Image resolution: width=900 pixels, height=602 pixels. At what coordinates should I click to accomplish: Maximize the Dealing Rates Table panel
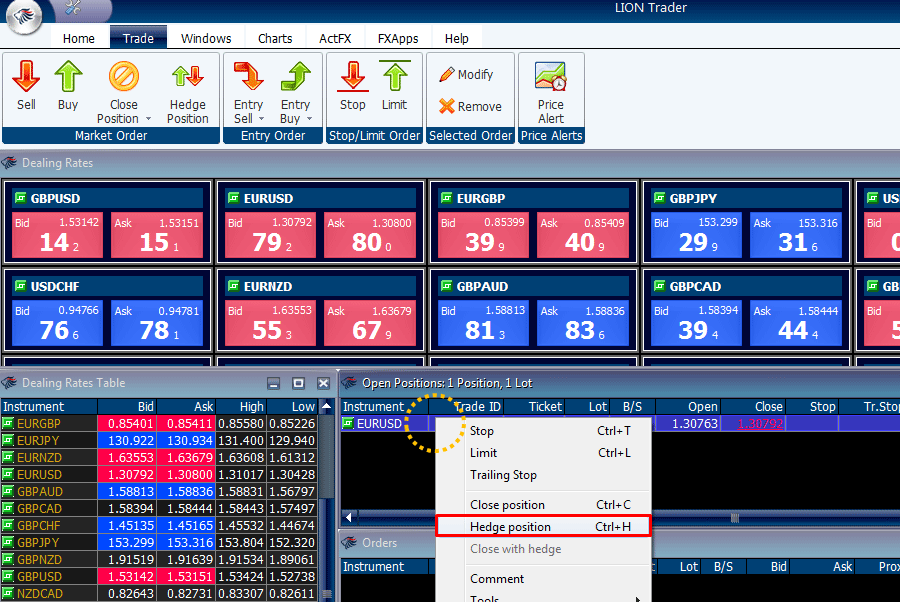(x=298, y=383)
